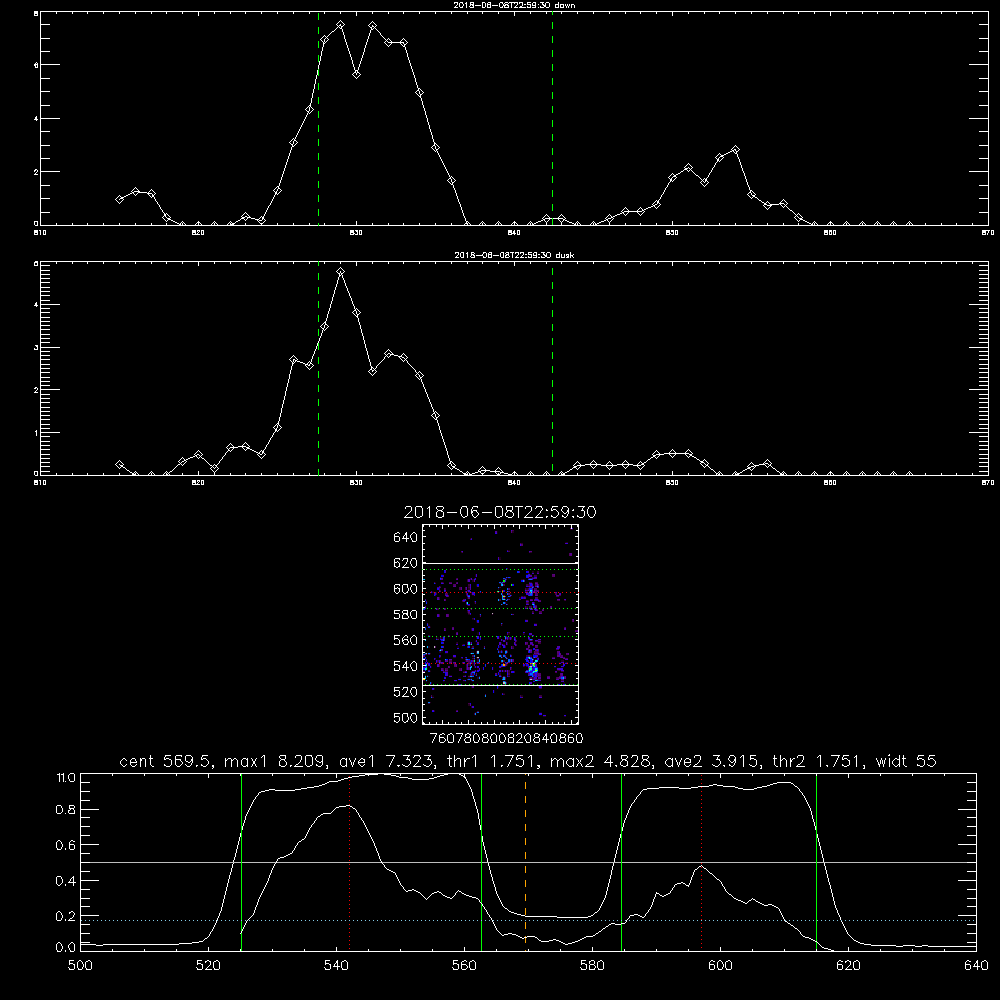Click the 0.8 y-axis label of bottom plot
Viewport: 1000px width, 1000px height.
coord(66,809)
